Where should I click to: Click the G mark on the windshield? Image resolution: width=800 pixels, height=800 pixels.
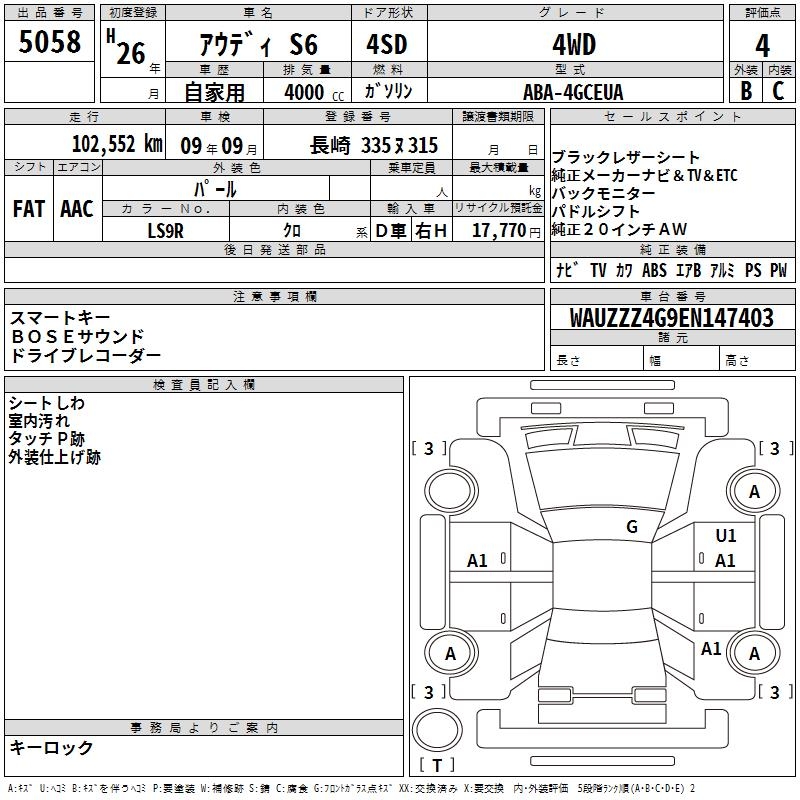(631, 527)
